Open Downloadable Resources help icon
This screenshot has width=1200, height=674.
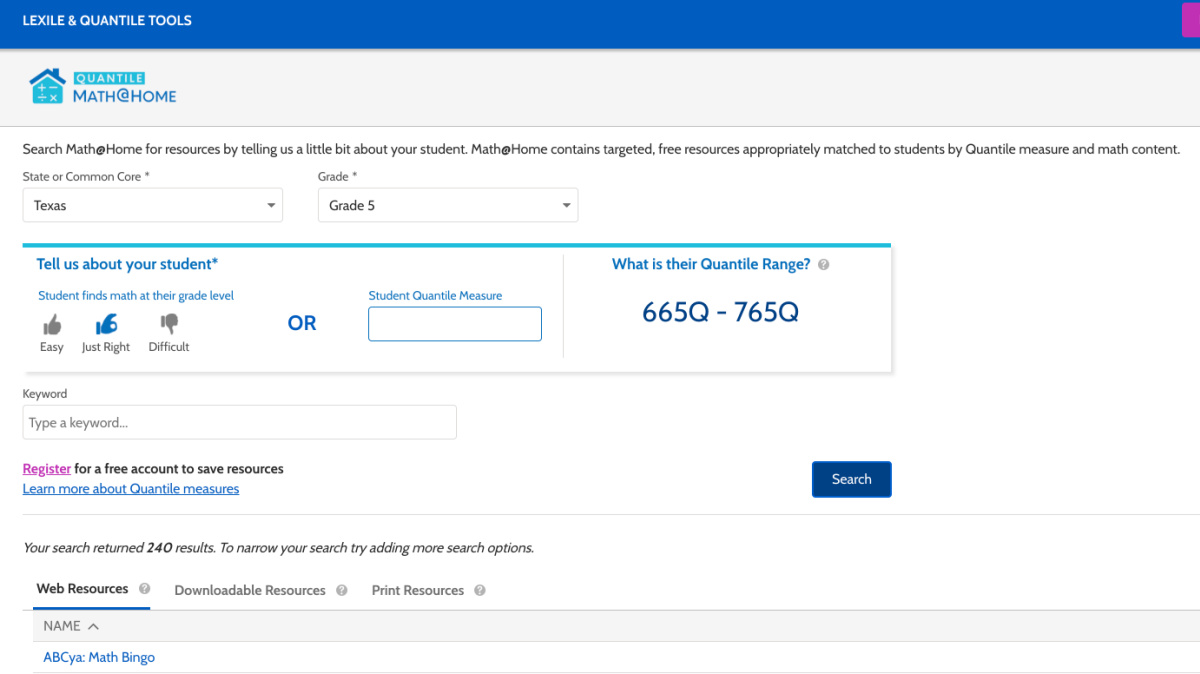[342, 590]
